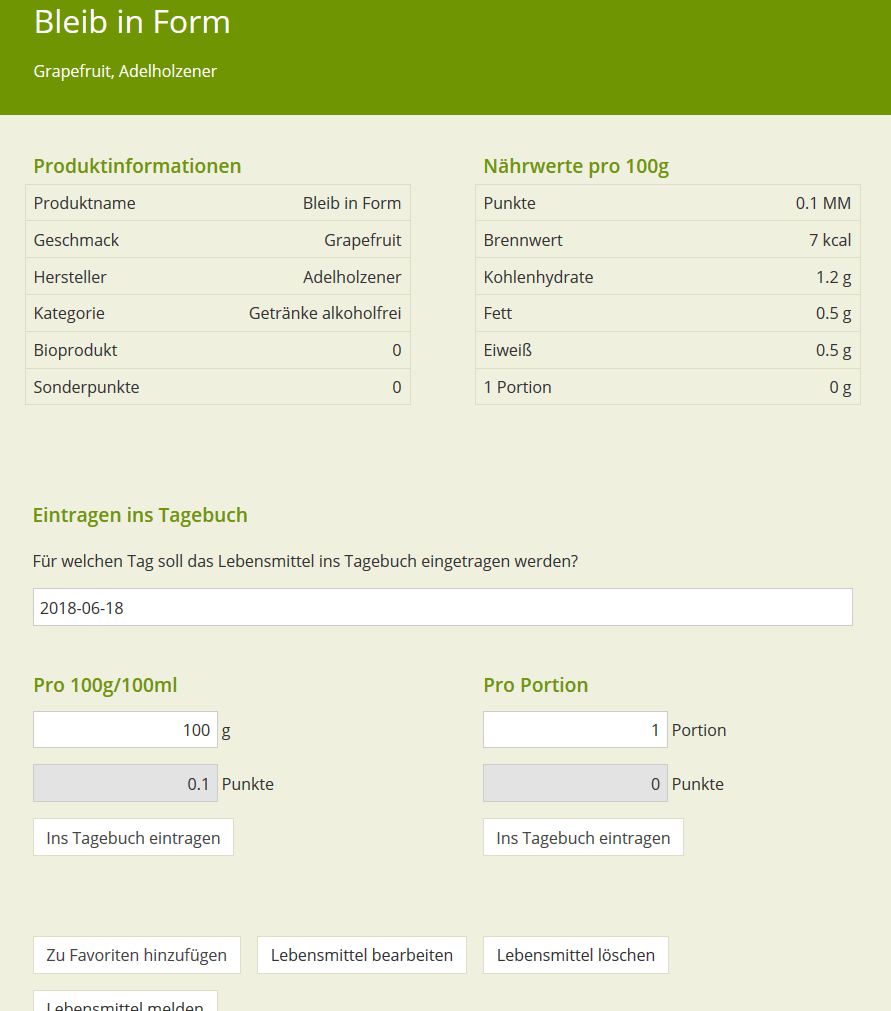The image size is (891, 1011).
Task: Click the 'Hersteller' row label
Action: 70,277
